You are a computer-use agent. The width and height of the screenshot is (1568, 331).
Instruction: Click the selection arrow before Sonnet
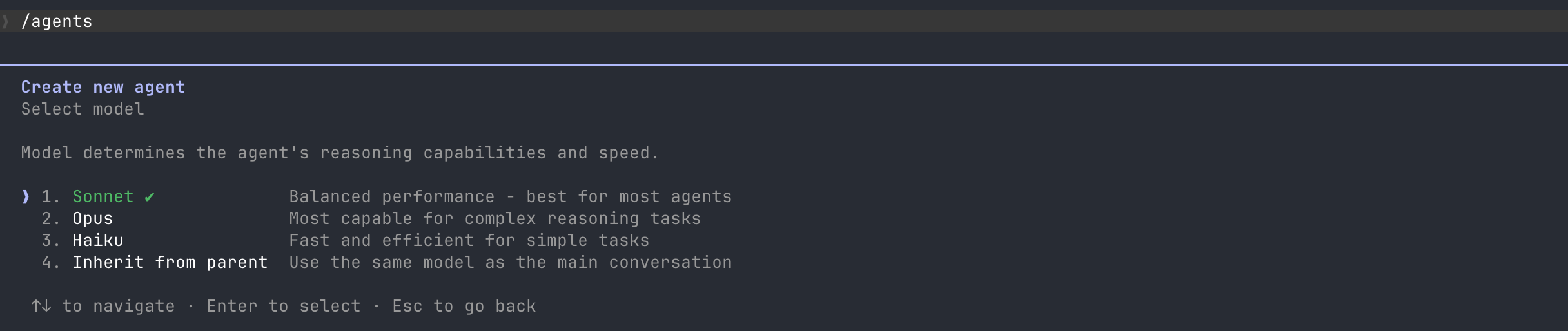click(26, 196)
